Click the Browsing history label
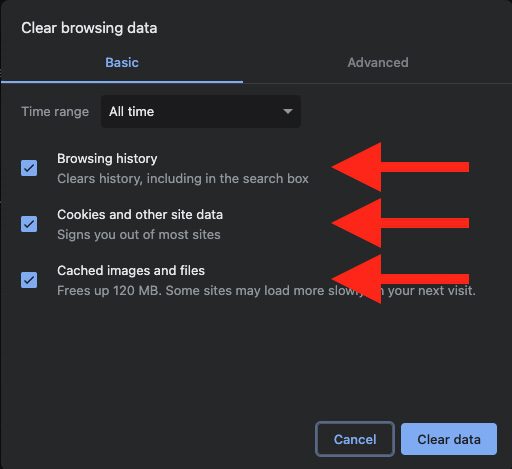Screen dimensions: 512x469 click(107, 159)
